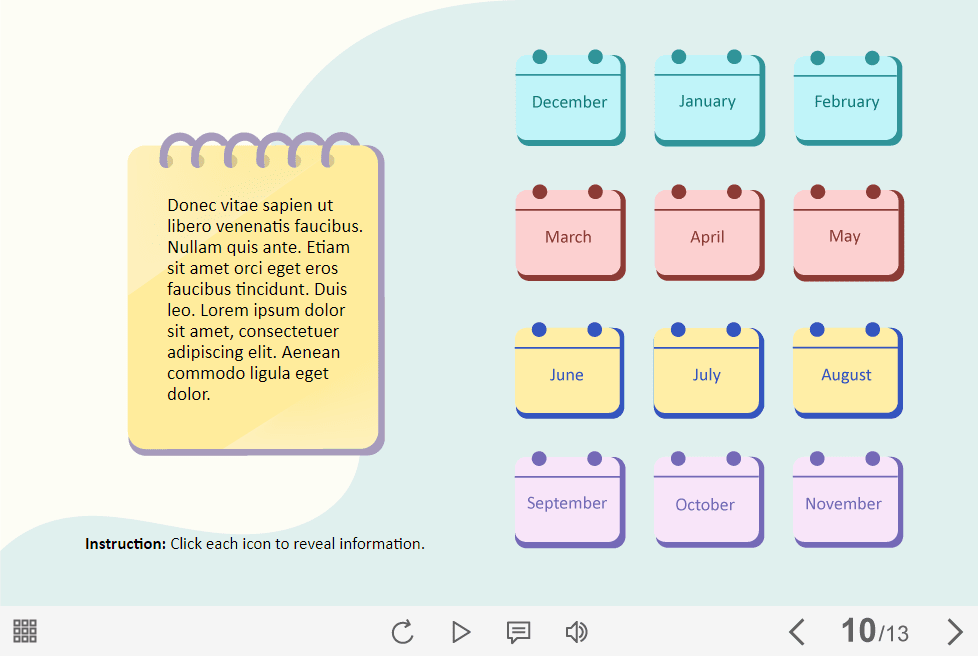Screen dimensions: 978x656
Task: Select the May calendar icon
Action: tap(847, 236)
